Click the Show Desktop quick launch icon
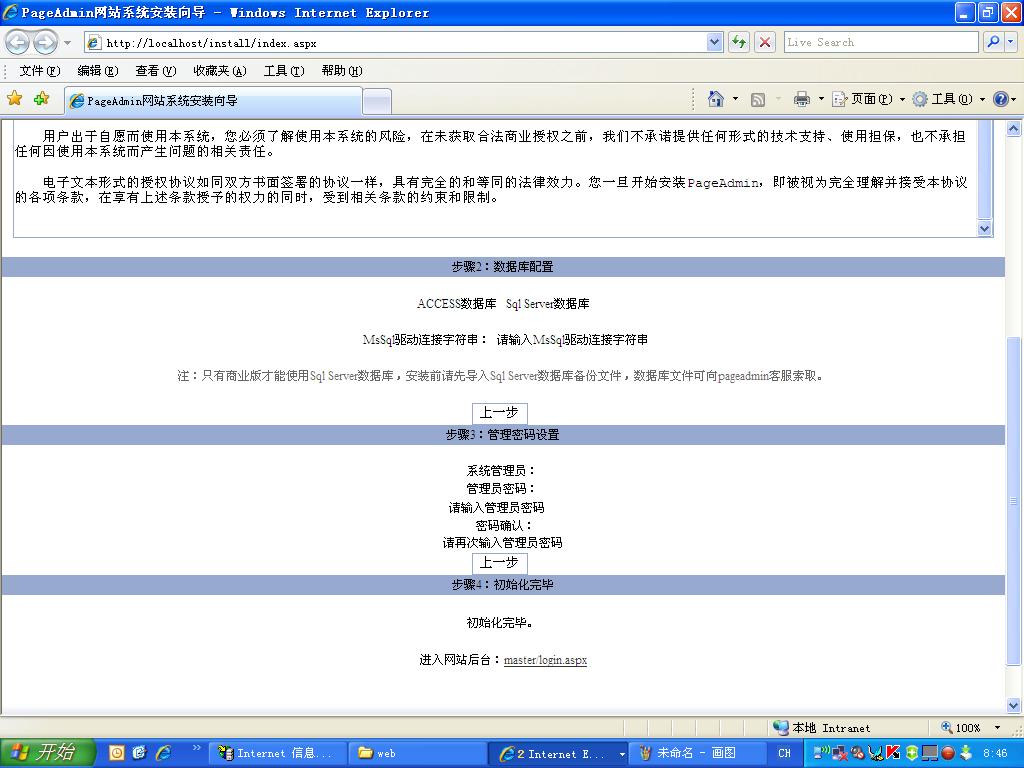 (x=139, y=753)
